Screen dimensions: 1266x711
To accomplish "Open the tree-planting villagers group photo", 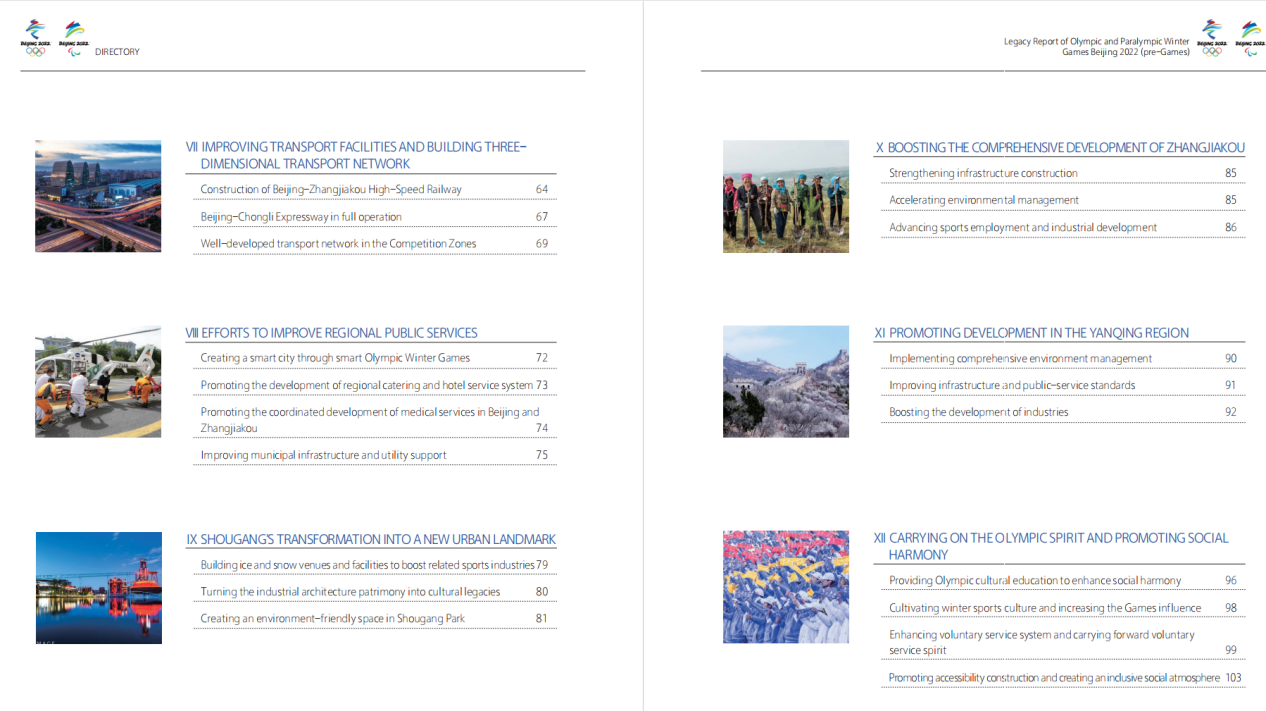I will pyautogui.click(x=785, y=196).
